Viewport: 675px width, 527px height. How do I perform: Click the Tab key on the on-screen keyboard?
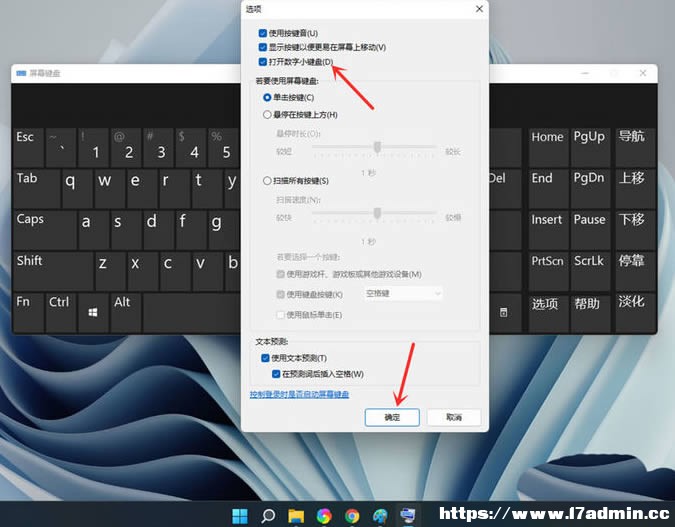point(37,189)
